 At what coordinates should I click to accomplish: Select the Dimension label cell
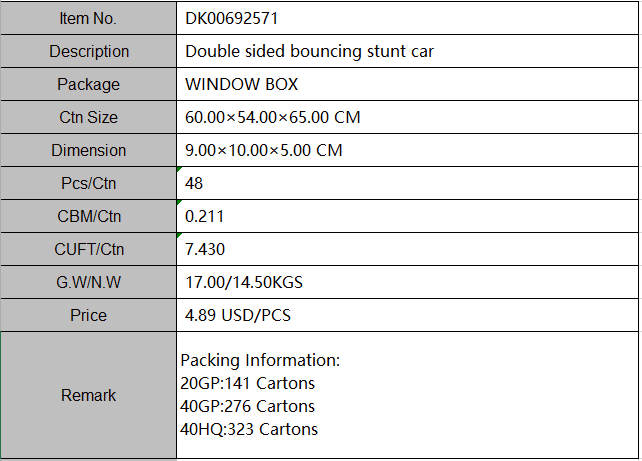coord(88,150)
